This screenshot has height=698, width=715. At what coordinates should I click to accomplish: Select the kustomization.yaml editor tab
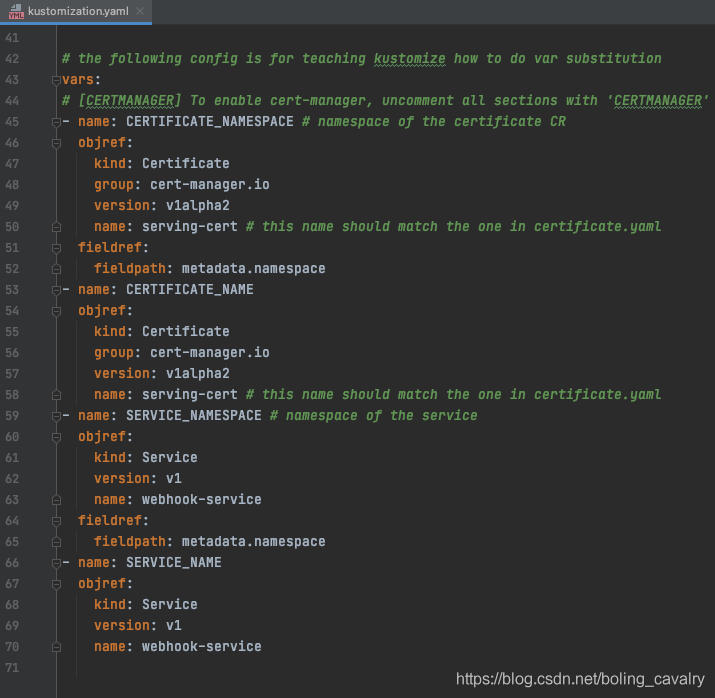[76, 11]
